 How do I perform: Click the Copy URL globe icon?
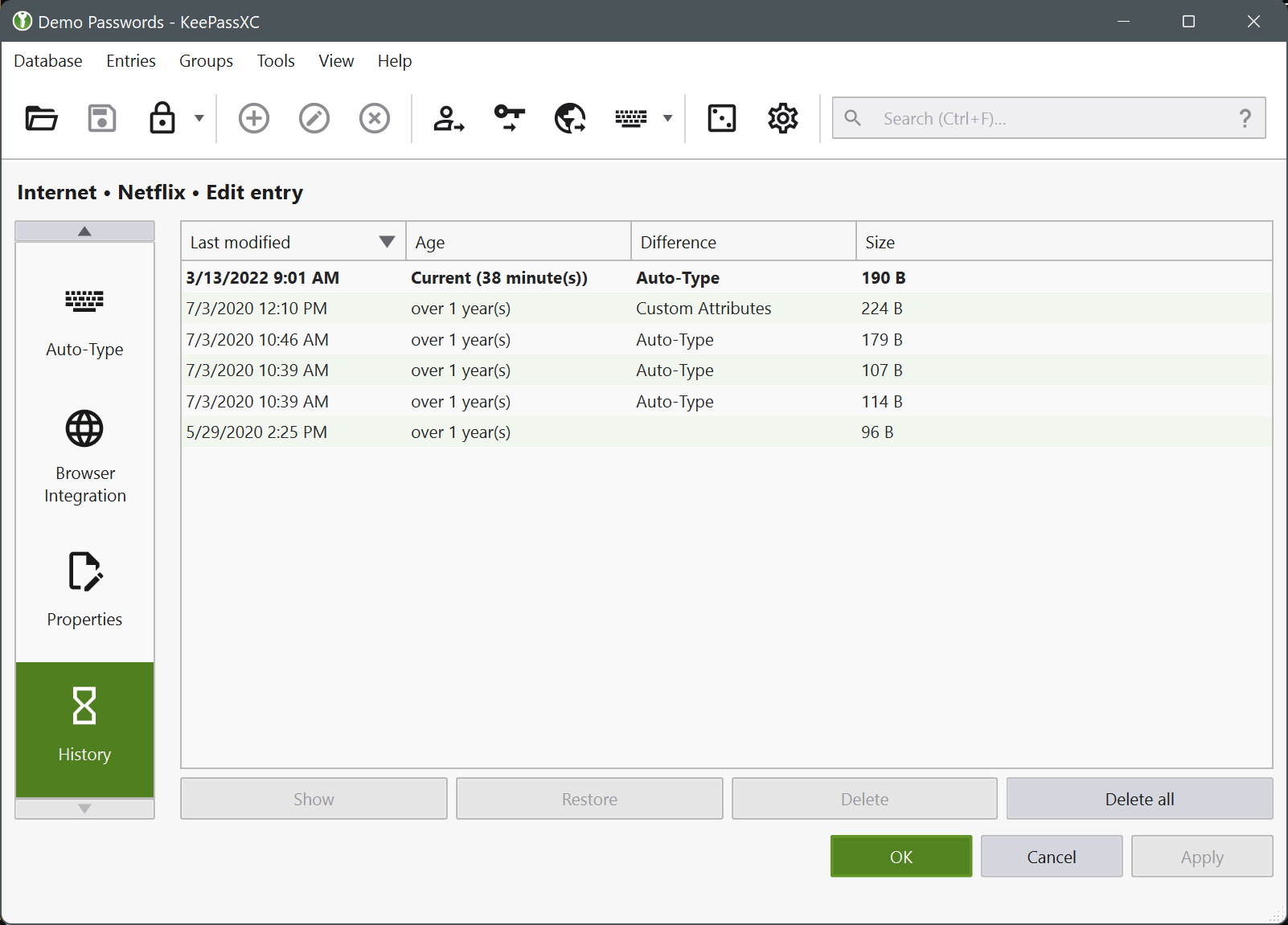[x=570, y=119]
